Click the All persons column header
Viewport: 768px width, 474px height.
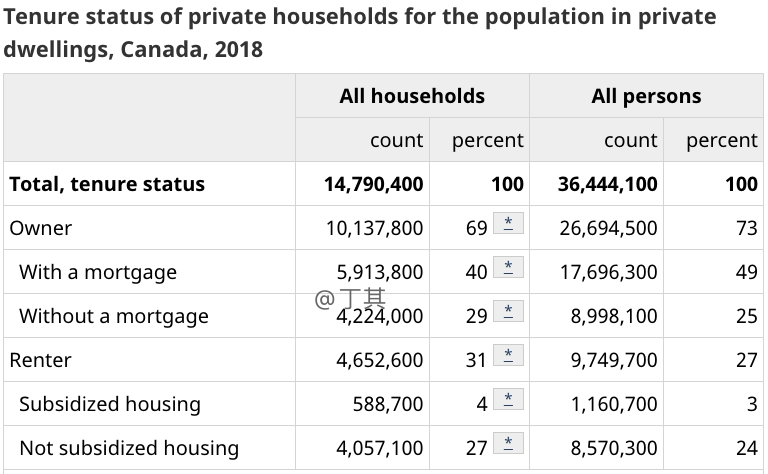[646, 96]
